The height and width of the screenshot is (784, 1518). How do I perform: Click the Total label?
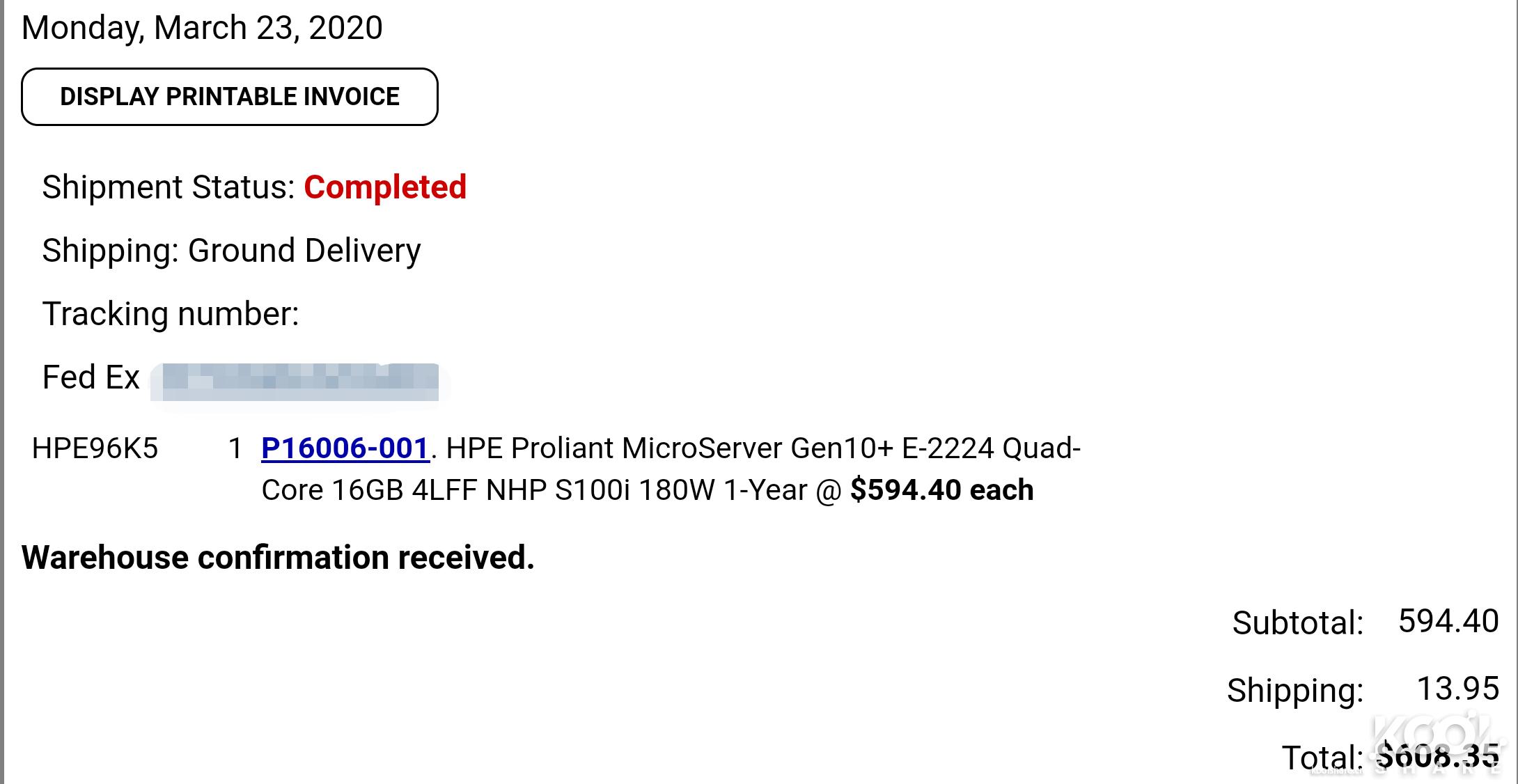point(1322,757)
